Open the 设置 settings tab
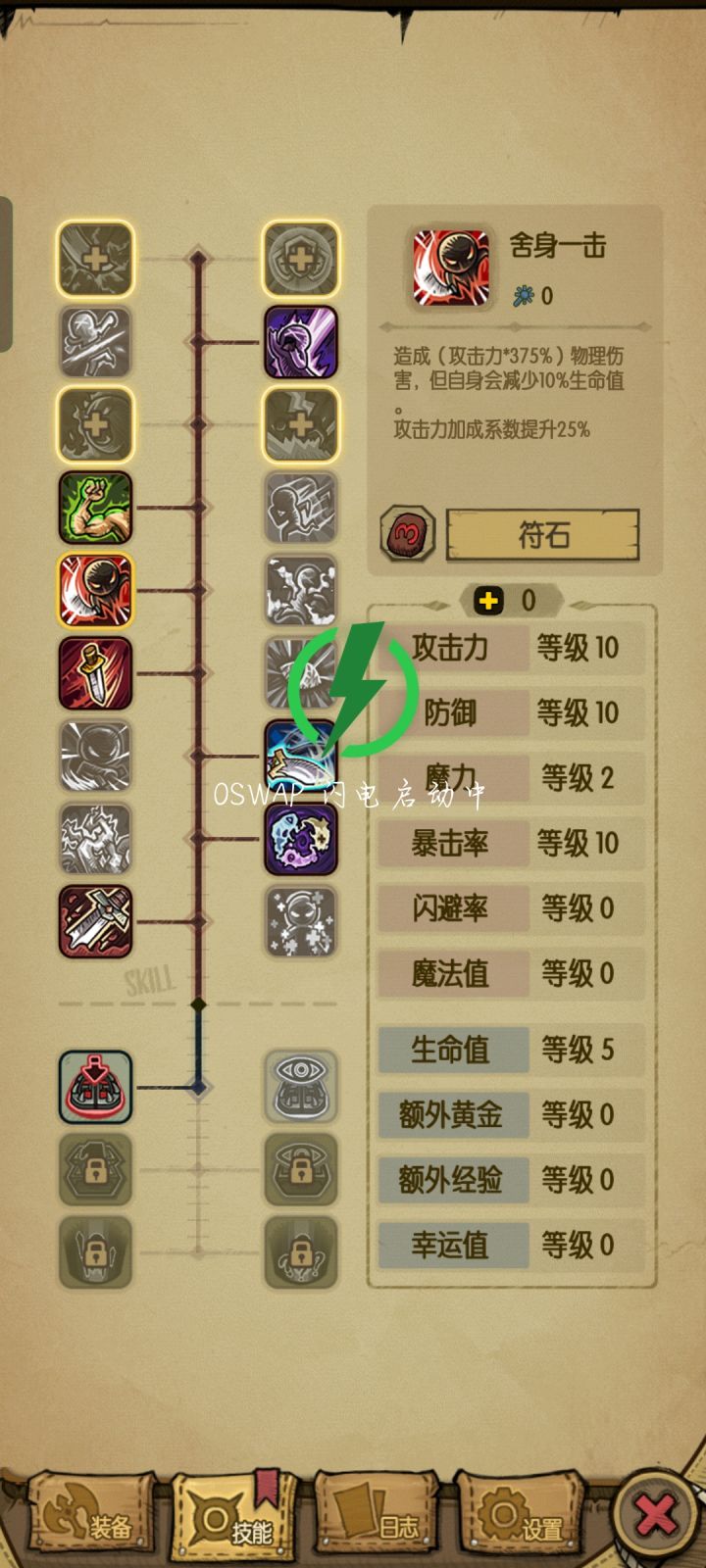This screenshot has height=1568, width=706. (x=520, y=1517)
